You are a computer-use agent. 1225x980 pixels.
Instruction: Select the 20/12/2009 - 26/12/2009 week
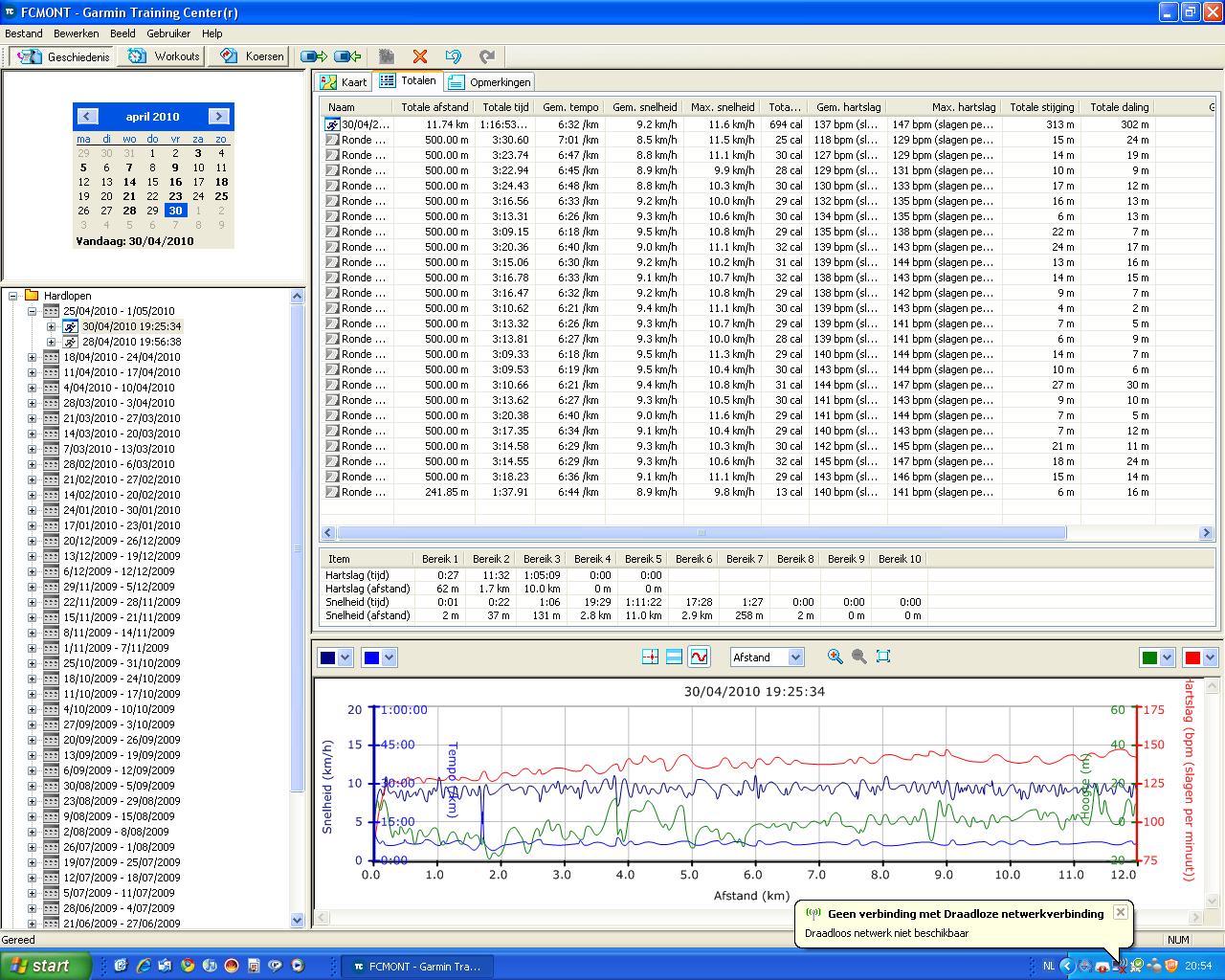(122, 541)
